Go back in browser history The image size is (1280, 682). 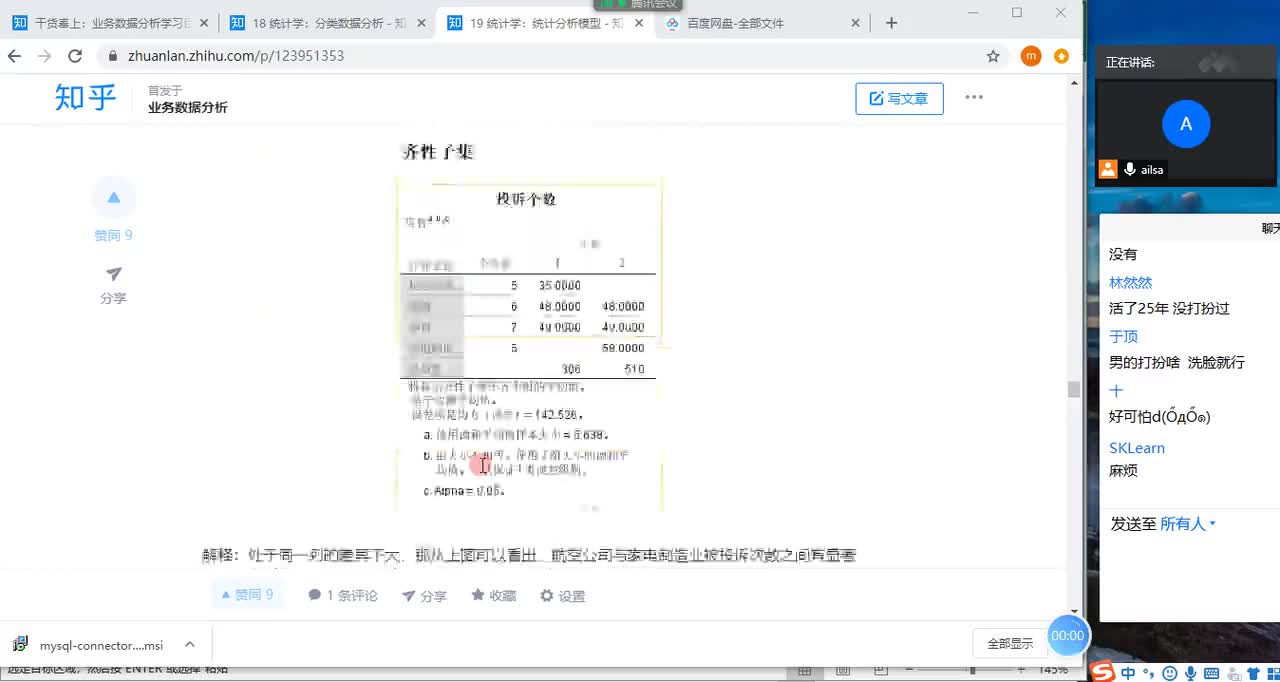(x=14, y=56)
